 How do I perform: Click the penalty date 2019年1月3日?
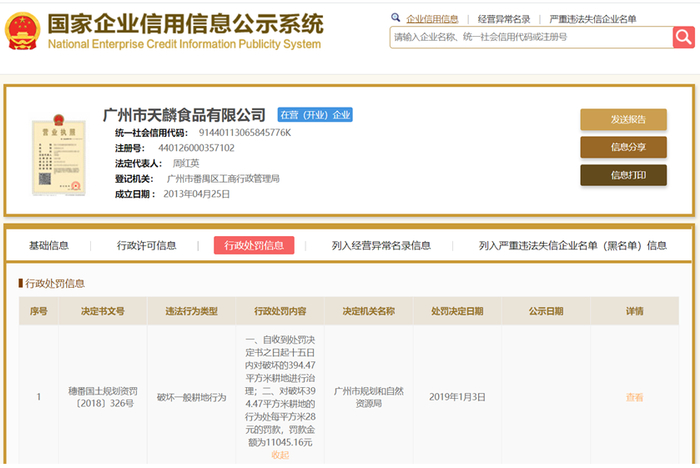[457, 397]
